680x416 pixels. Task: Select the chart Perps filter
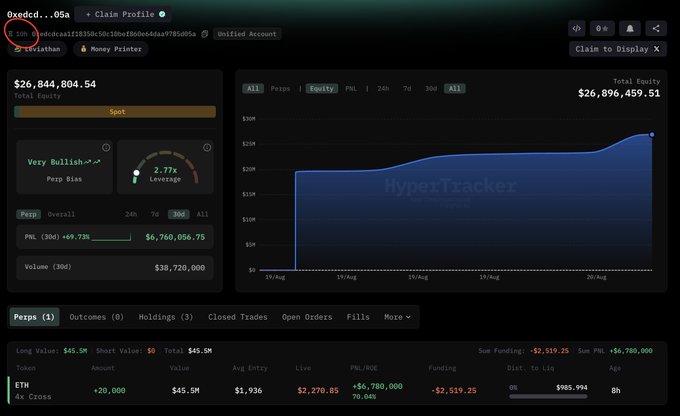tap(280, 88)
